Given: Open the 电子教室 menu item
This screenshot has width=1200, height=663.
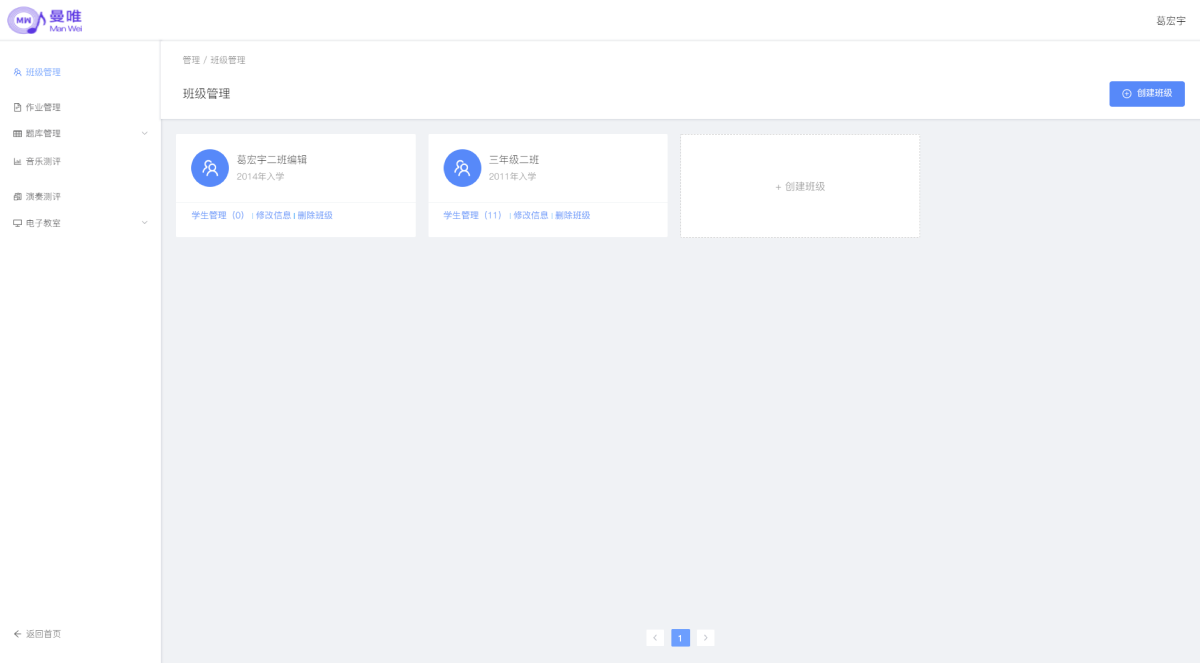Looking at the screenshot, I should pyautogui.click(x=43, y=223).
